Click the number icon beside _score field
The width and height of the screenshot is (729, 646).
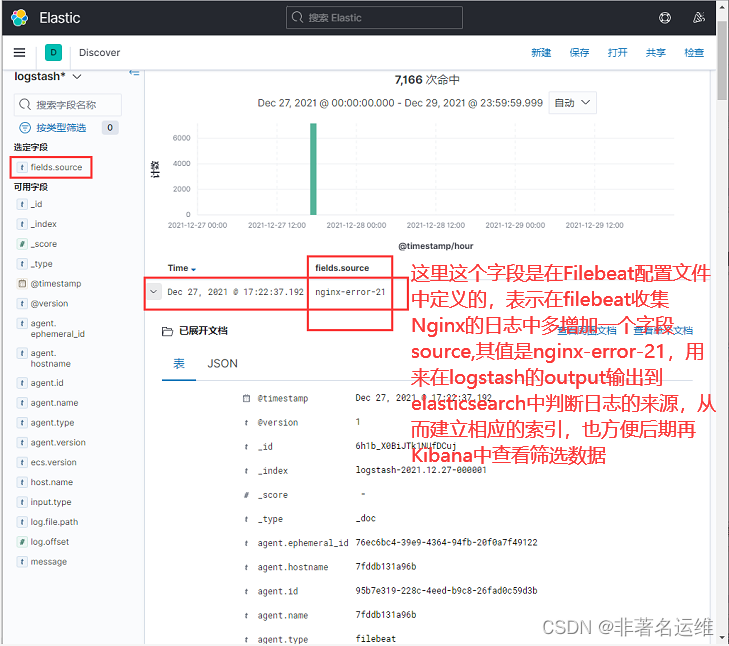22,244
